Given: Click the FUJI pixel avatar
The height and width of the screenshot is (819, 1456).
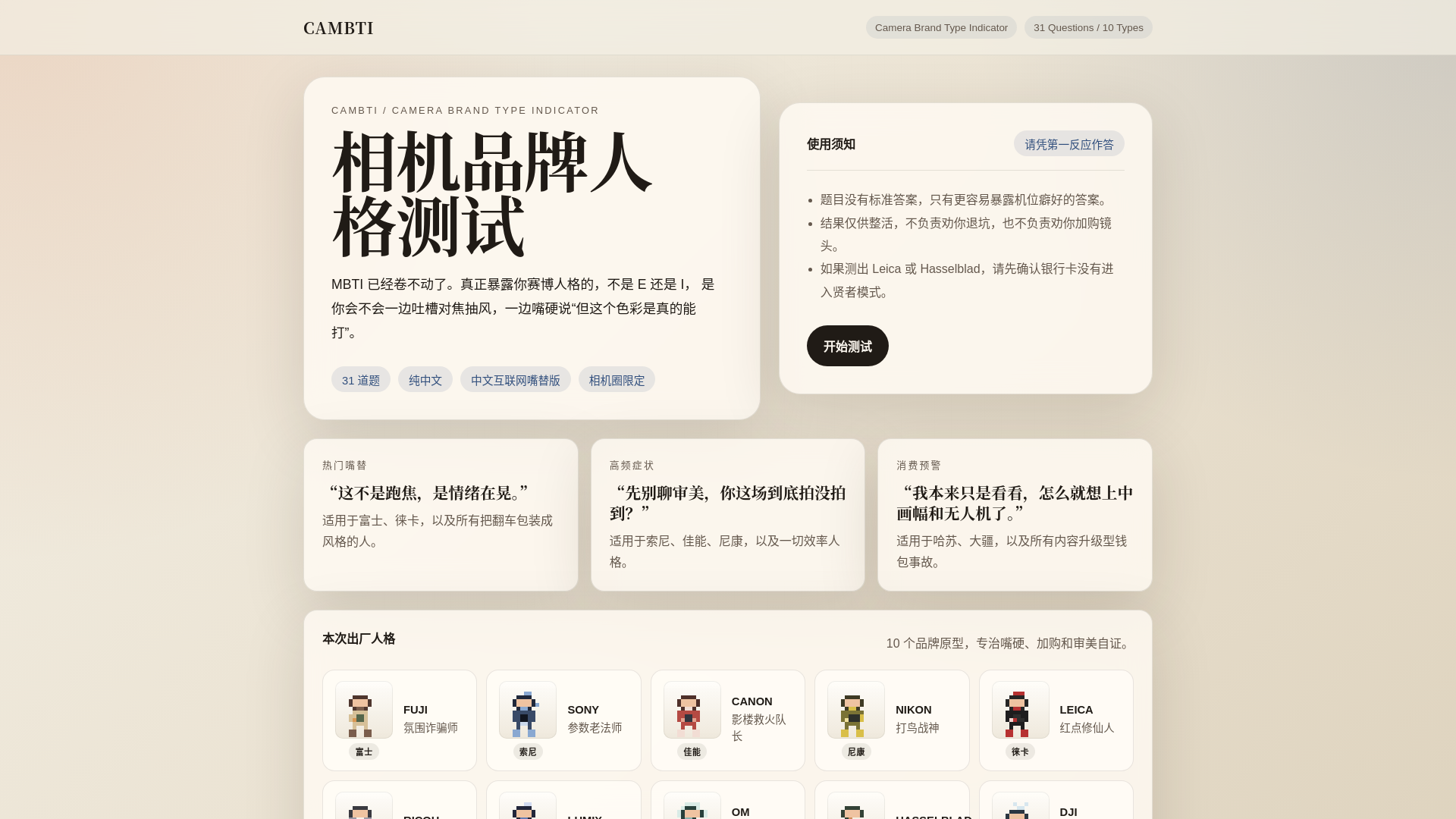Looking at the screenshot, I should (x=364, y=710).
